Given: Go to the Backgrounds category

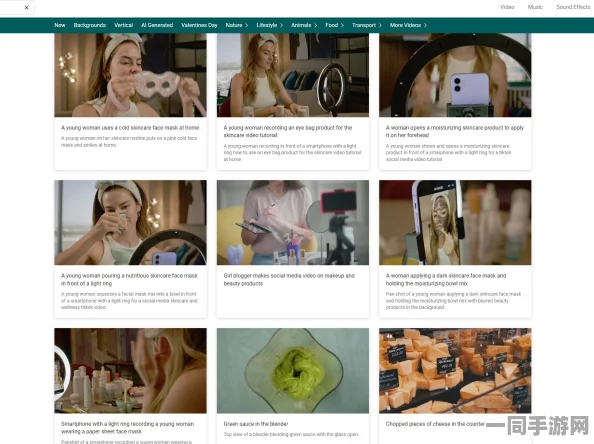Looking at the screenshot, I should [x=90, y=25].
